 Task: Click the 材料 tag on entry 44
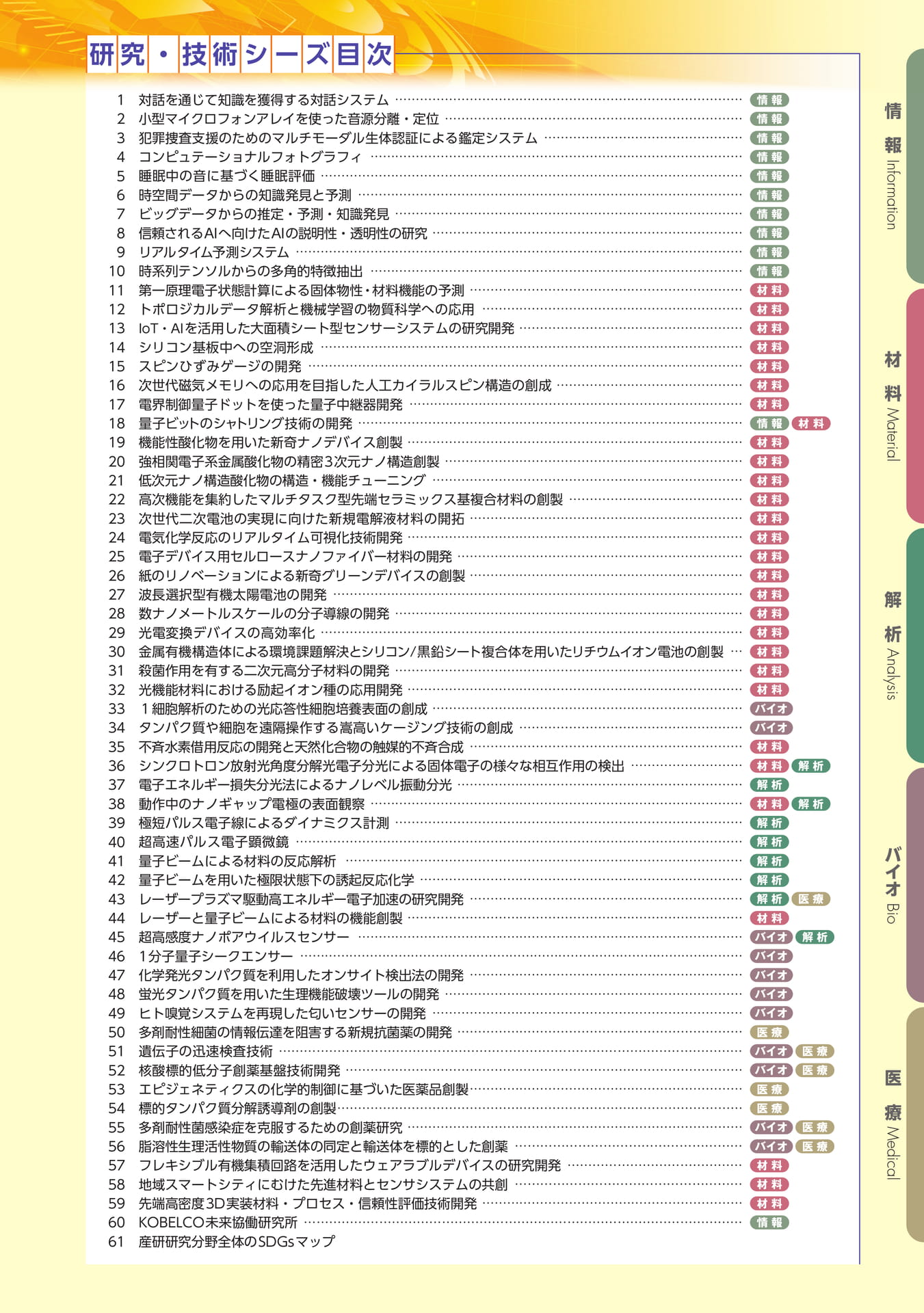[769, 919]
